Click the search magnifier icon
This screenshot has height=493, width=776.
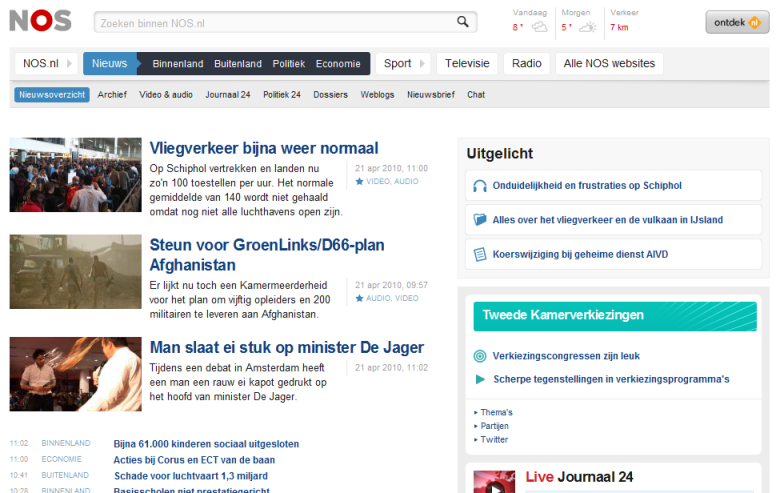(x=463, y=21)
